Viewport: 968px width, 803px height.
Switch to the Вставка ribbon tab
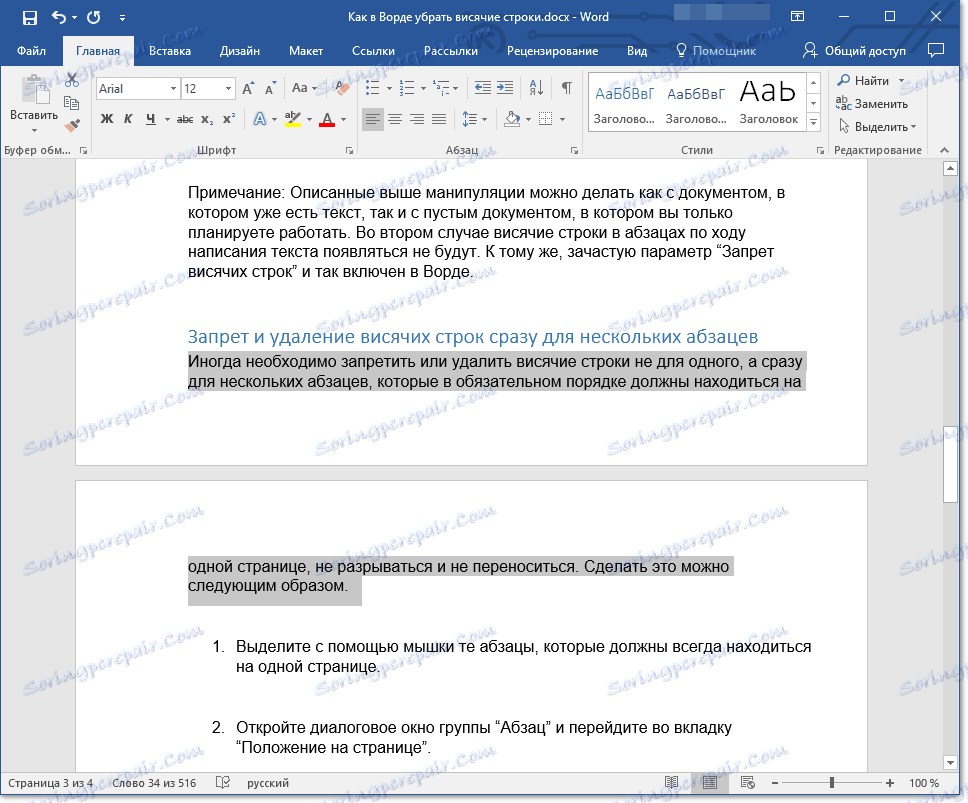coord(170,51)
